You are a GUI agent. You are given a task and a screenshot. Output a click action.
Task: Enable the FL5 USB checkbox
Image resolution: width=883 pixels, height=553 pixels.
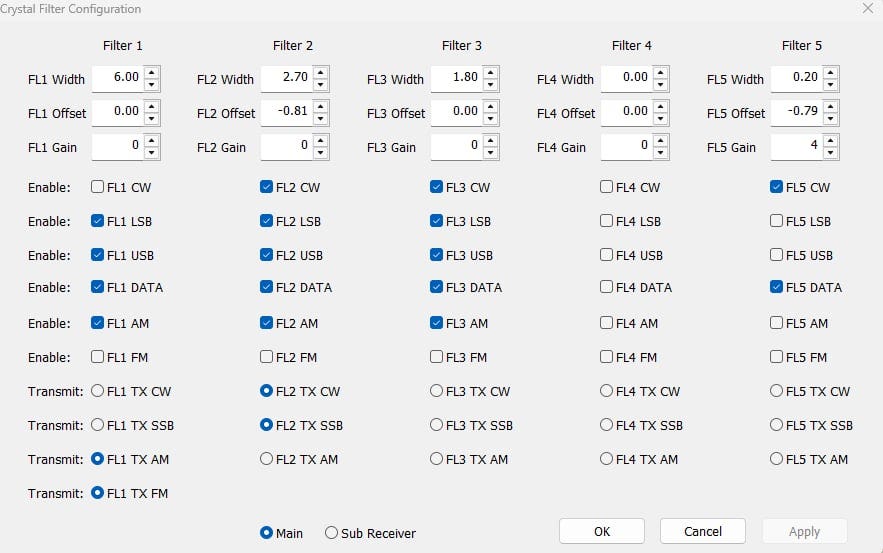click(x=777, y=255)
